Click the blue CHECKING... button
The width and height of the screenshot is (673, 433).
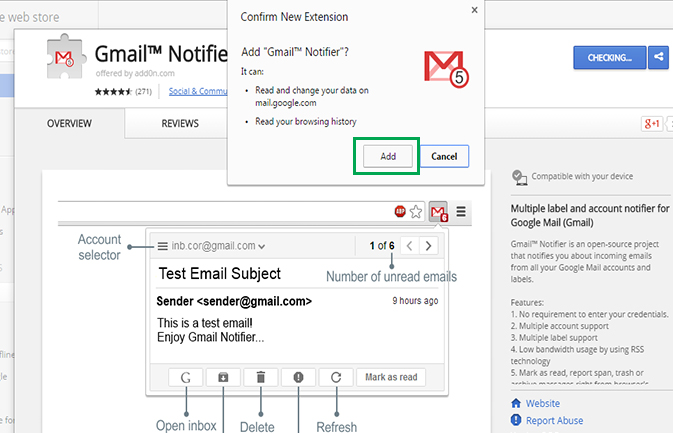point(609,58)
